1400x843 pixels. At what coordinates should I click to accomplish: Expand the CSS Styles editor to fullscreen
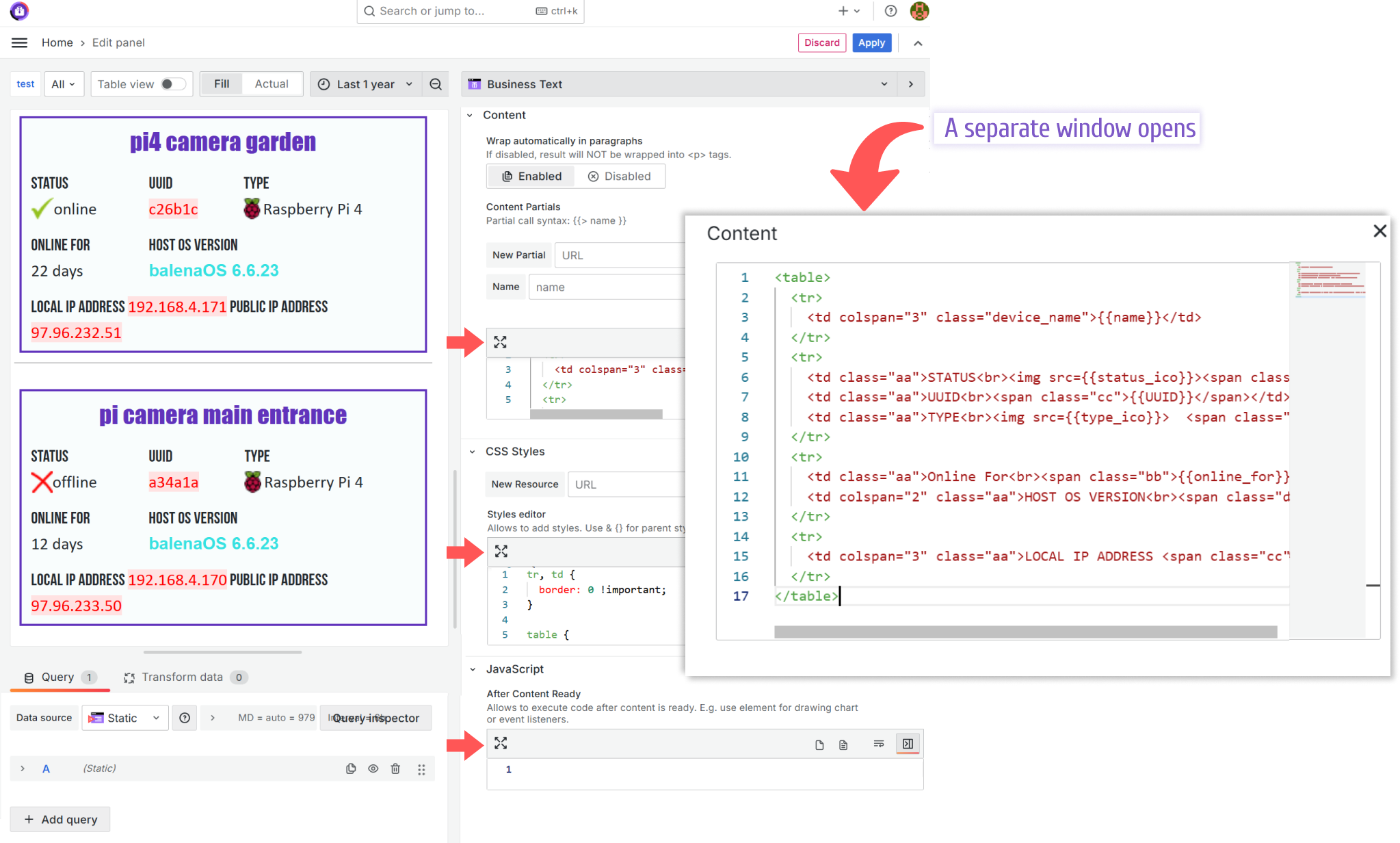click(501, 551)
